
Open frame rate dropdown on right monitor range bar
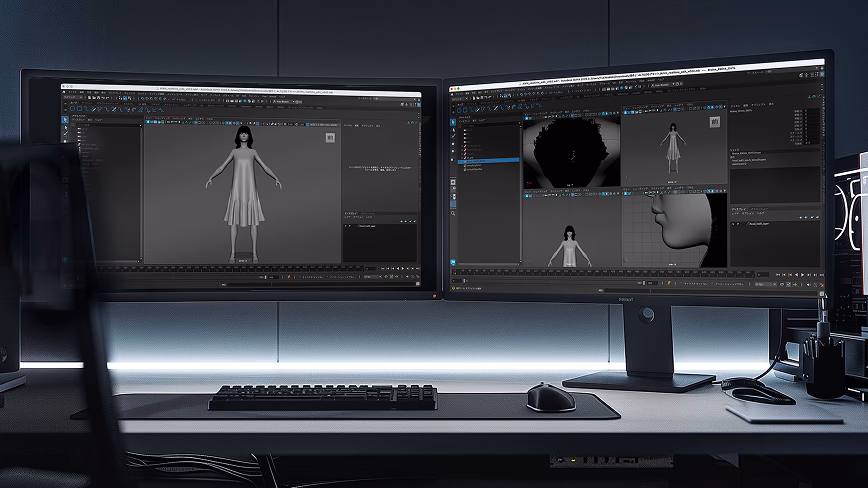pyautogui.click(x=766, y=284)
